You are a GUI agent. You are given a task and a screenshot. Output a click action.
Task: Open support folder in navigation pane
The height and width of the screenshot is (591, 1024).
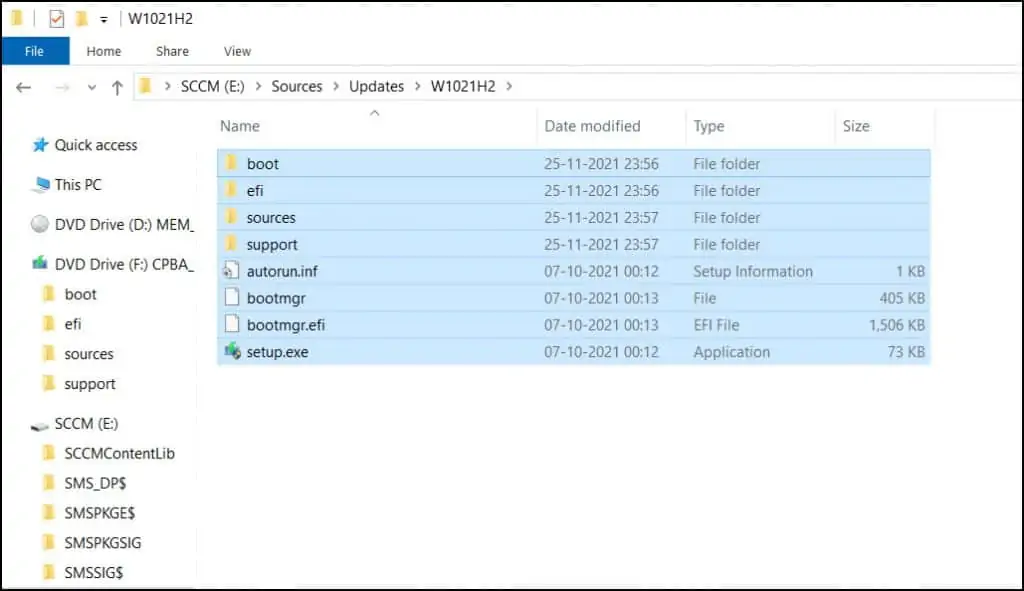pos(89,384)
